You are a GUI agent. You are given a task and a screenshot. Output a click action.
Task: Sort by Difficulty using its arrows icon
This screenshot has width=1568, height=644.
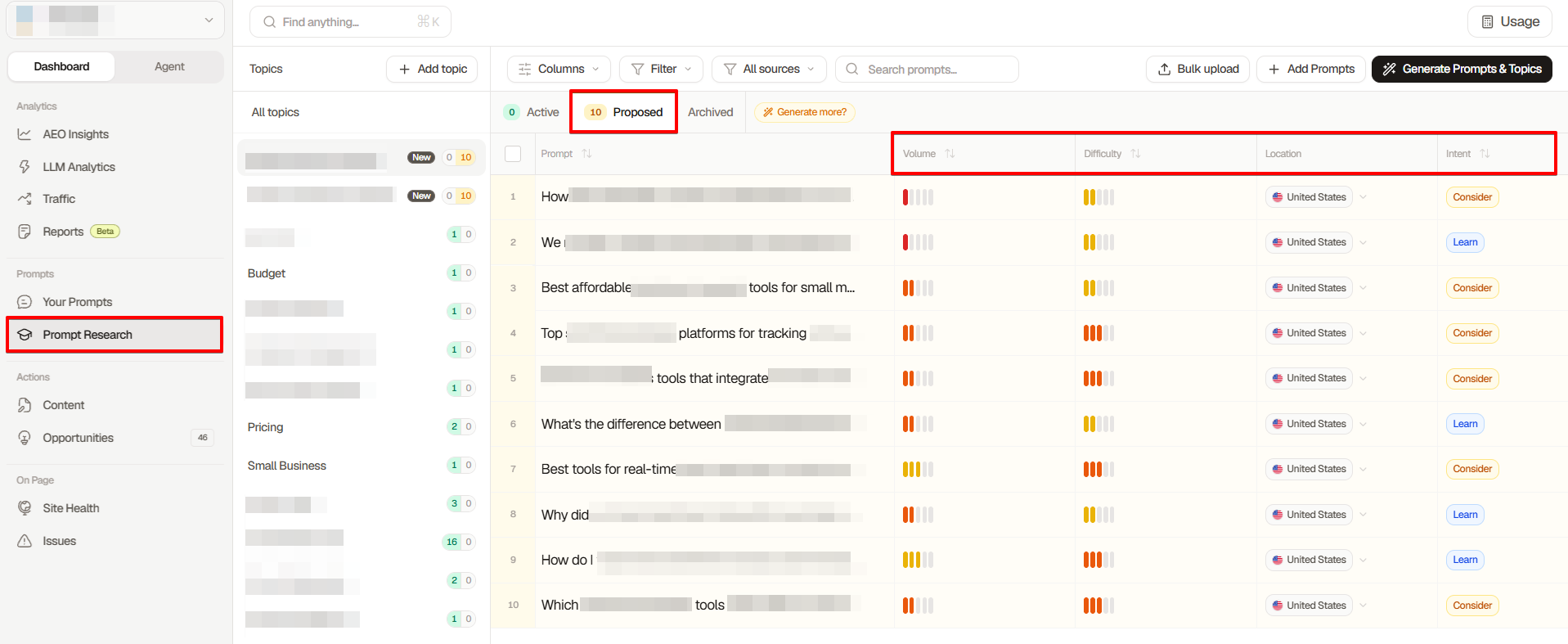(1135, 154)
